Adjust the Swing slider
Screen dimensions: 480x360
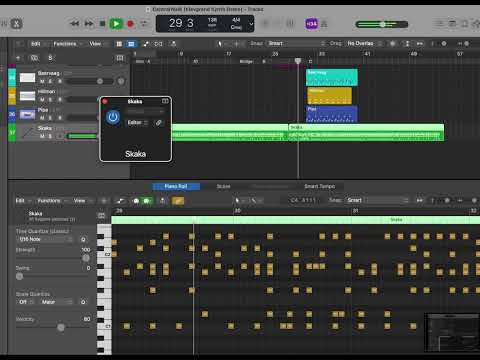coord(52,276)
